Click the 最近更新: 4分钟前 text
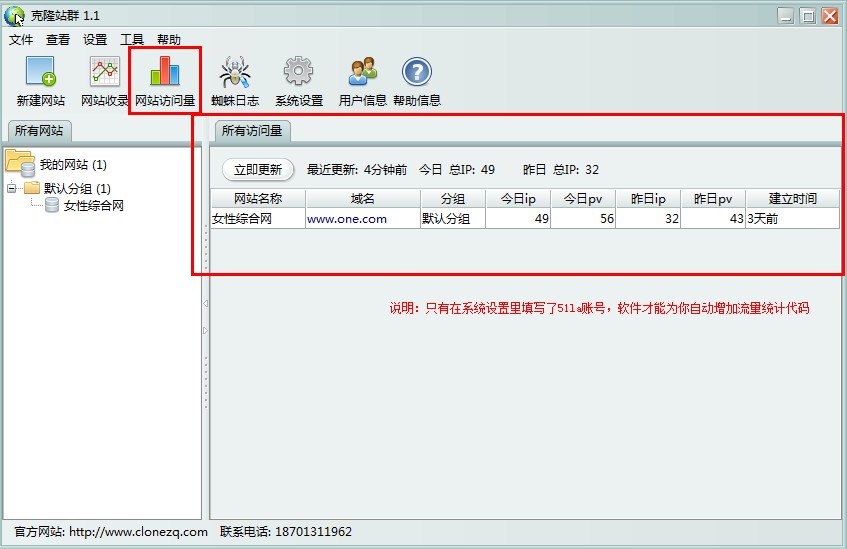The height and width of the screenshot is (549, 847). coord(357,170)
